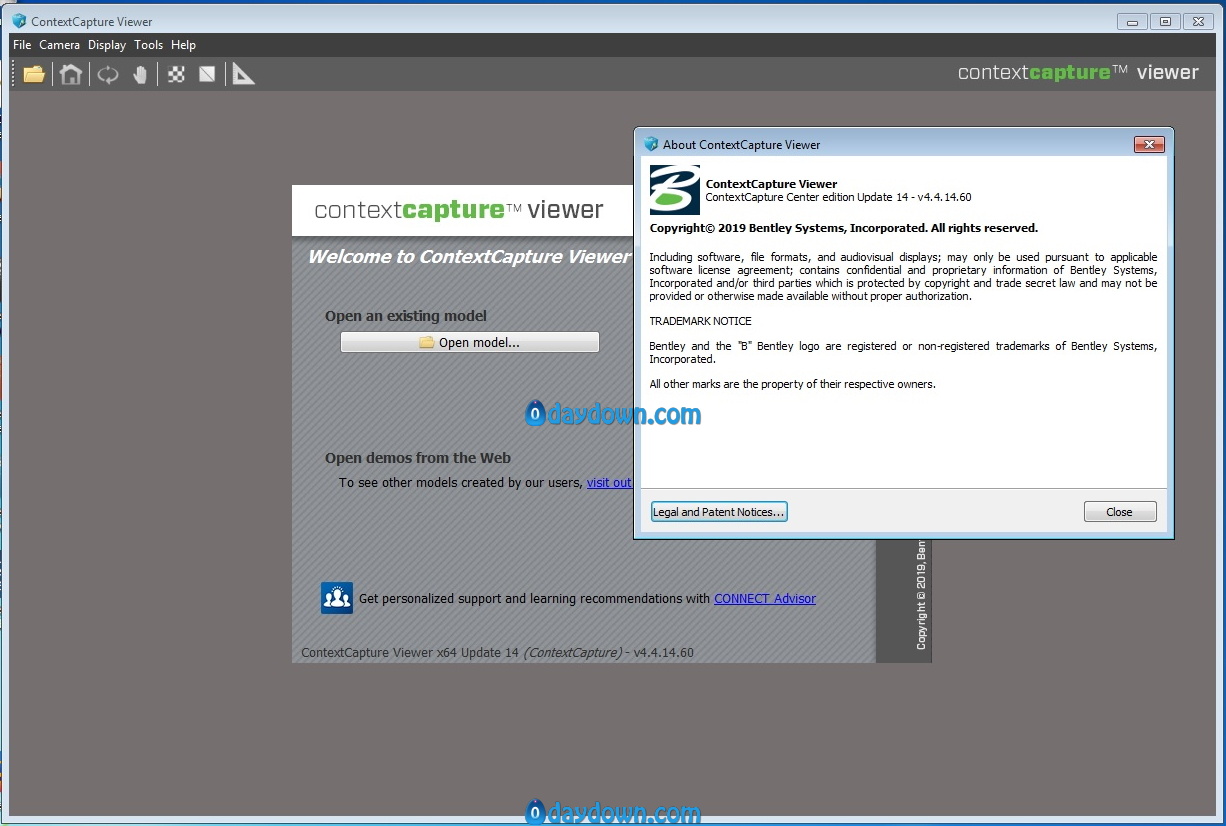Viewport: 1226px width, 826px height.
Task: Click Close in the About dialog
Action: click(x=1120, y=512)
